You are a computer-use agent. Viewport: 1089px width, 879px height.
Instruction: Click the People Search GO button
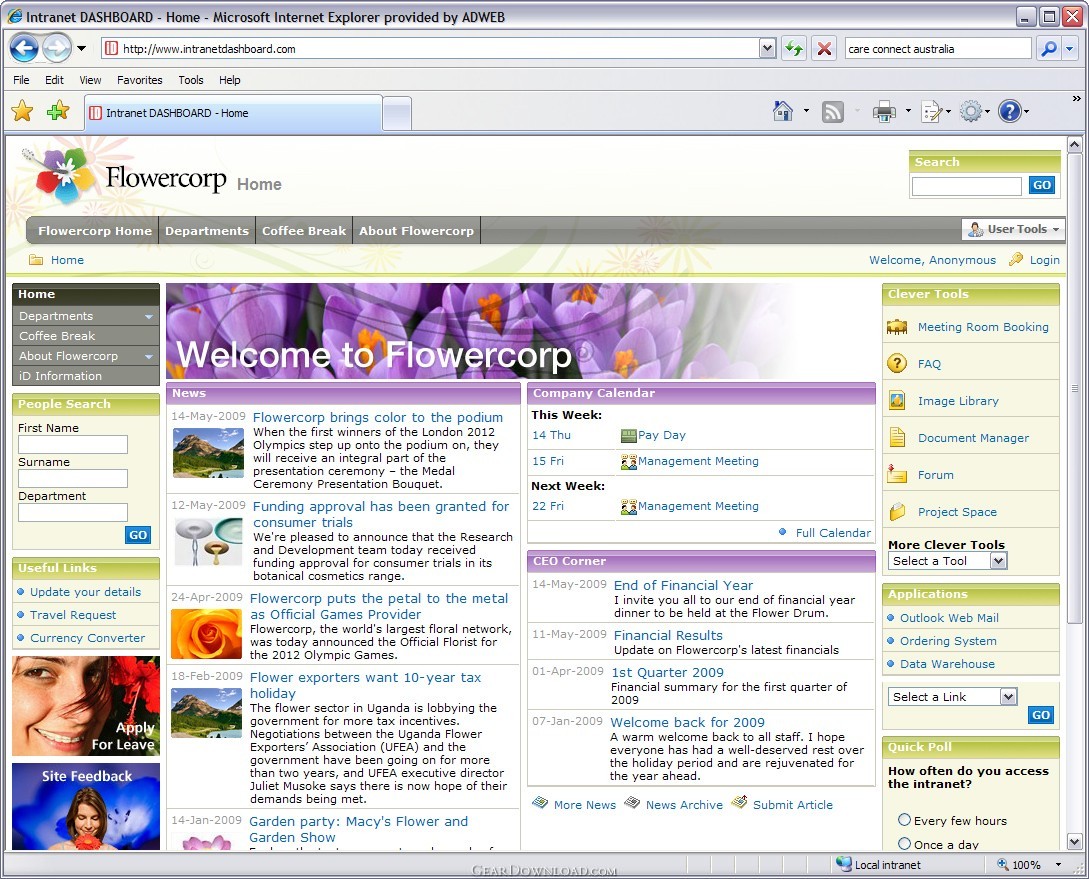pyautogui.click(x=138, y=535)
